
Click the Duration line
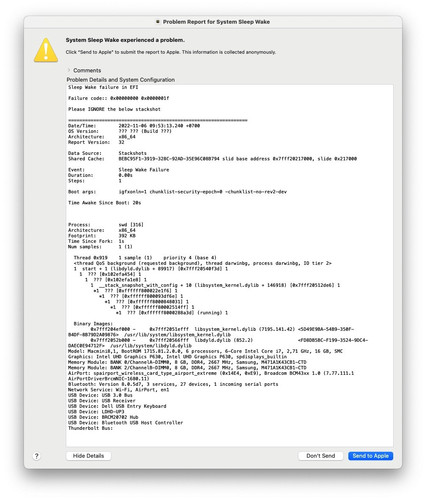click(x=100, y=175)
